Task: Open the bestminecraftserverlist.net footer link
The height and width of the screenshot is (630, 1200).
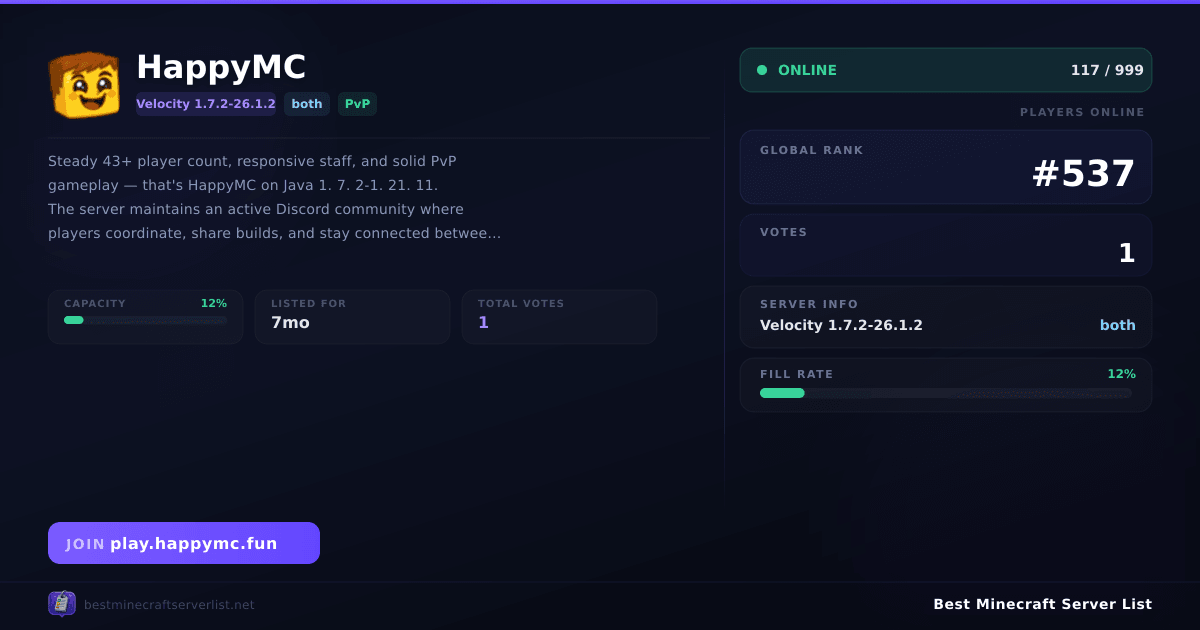Action: [x=169, y=605]
